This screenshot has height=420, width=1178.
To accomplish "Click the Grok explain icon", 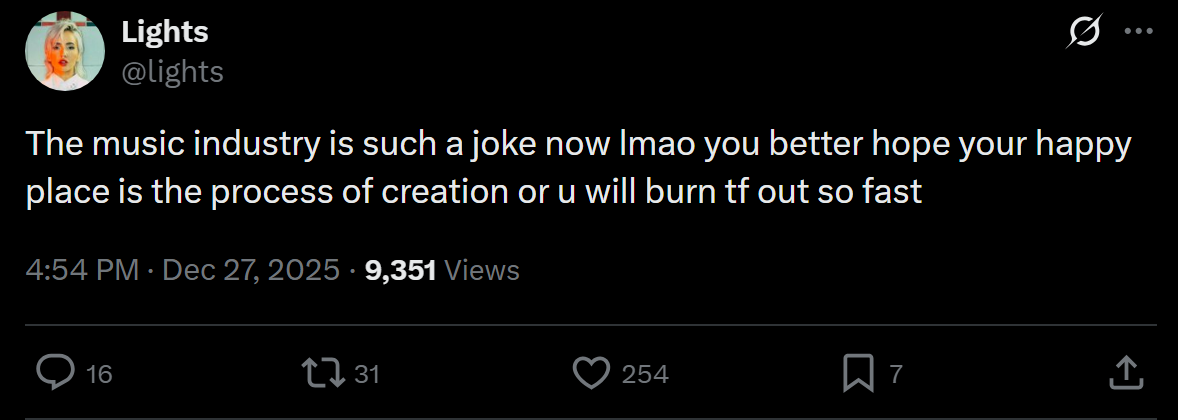I will pyautogui.click(x=1084, y=32).
